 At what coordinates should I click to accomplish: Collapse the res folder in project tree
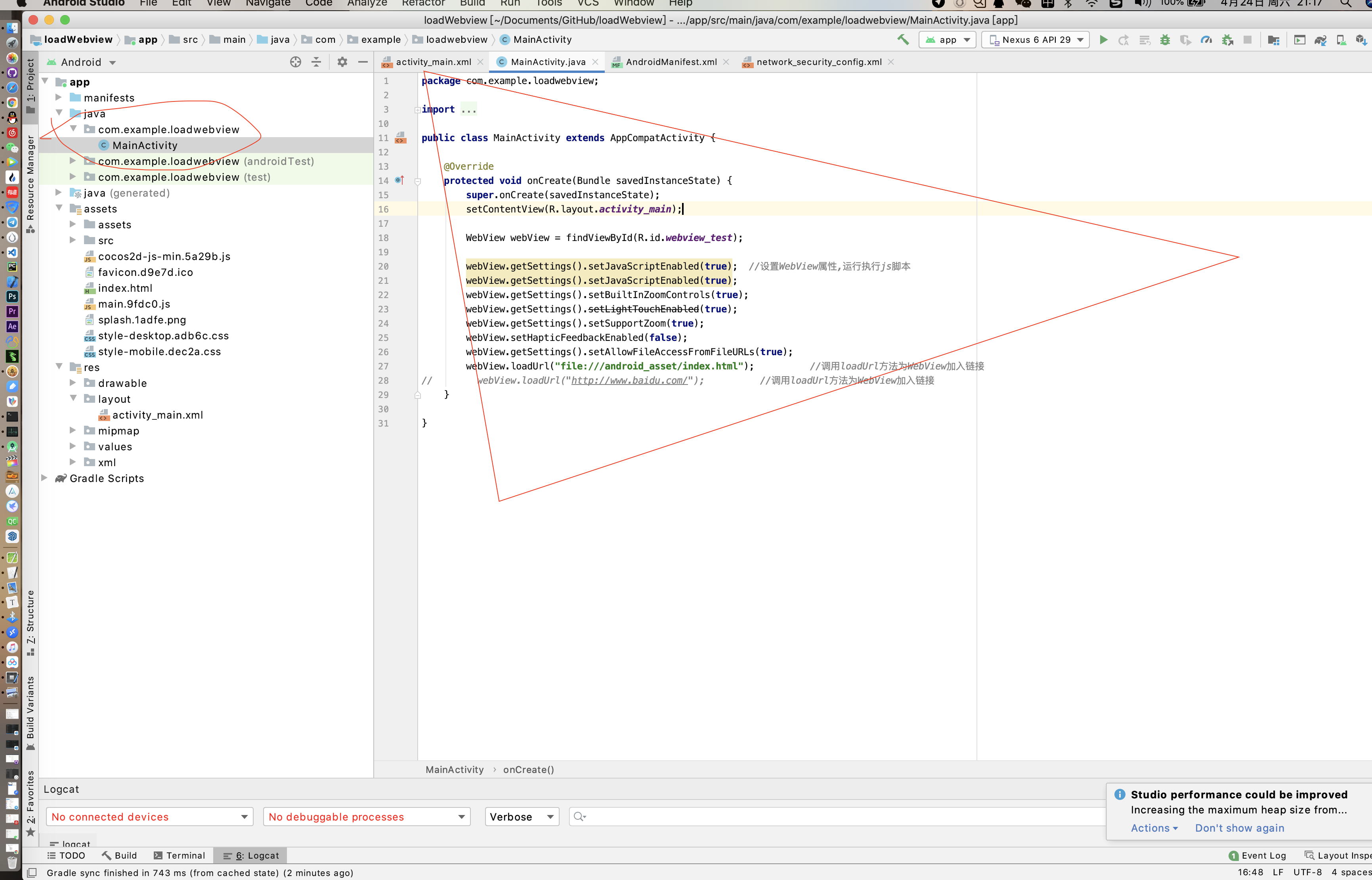59,366
